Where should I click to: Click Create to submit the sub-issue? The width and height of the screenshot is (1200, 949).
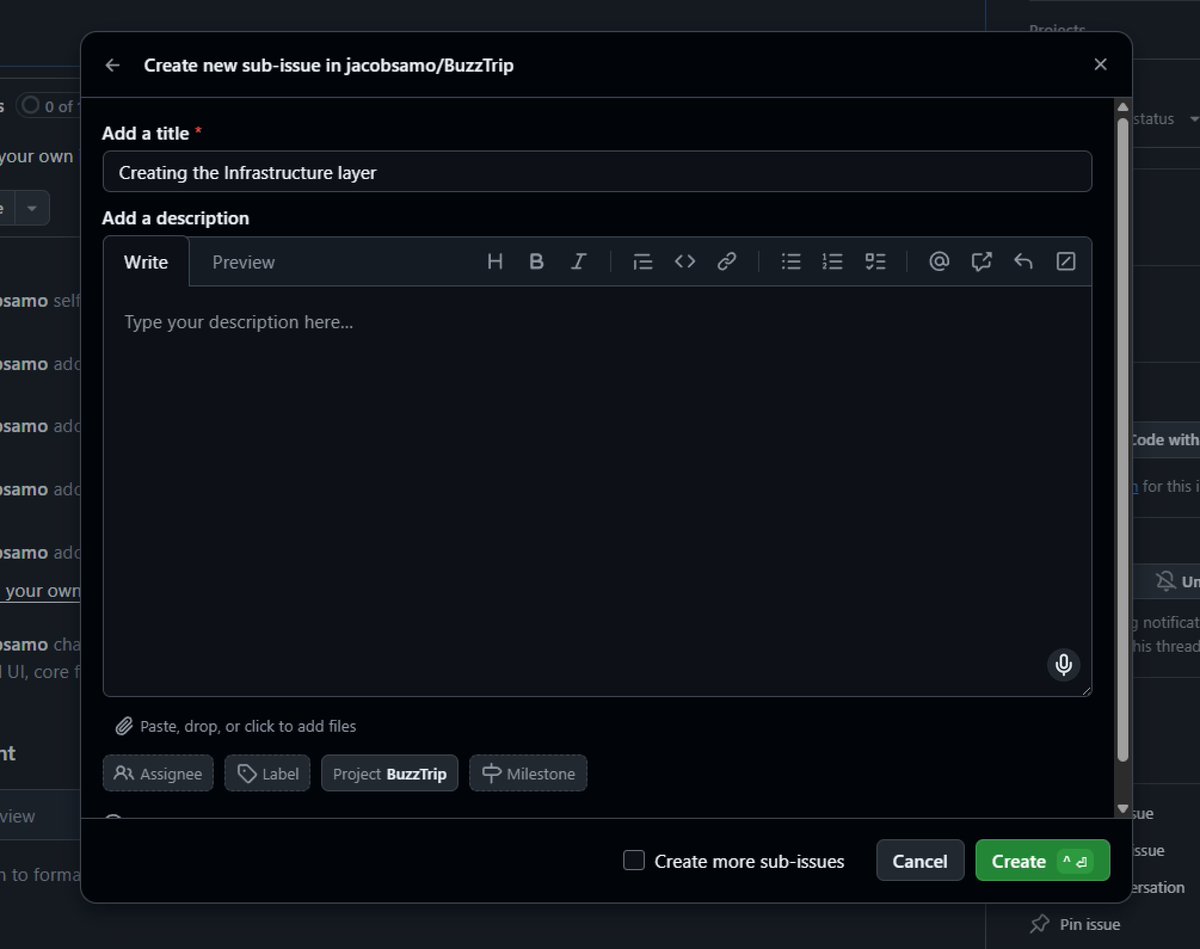[1042, 860]
